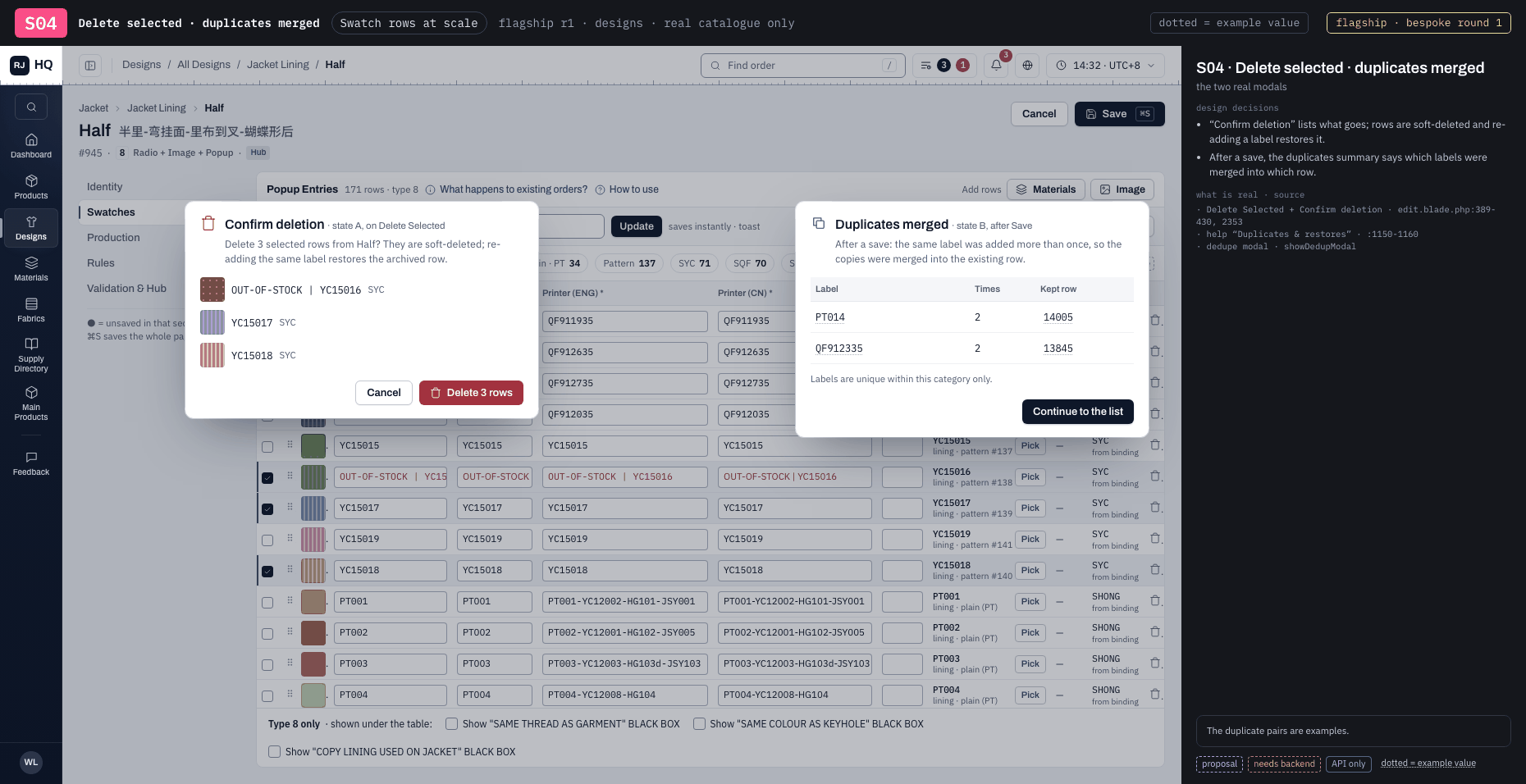Image resolution: width=1526 pixels, height=784 pixels.
Task: Uncheck the YC15017 row checkbox
Action: 267,509
